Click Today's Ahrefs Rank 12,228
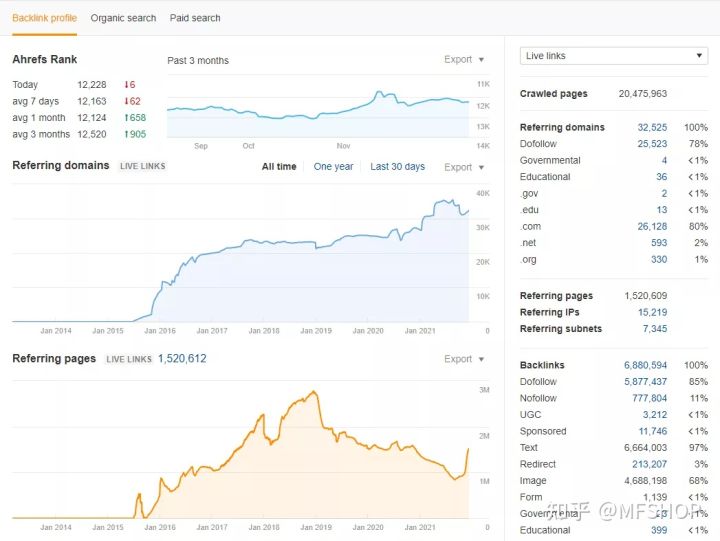Viewport: 720px width, 541px height. 92,85
